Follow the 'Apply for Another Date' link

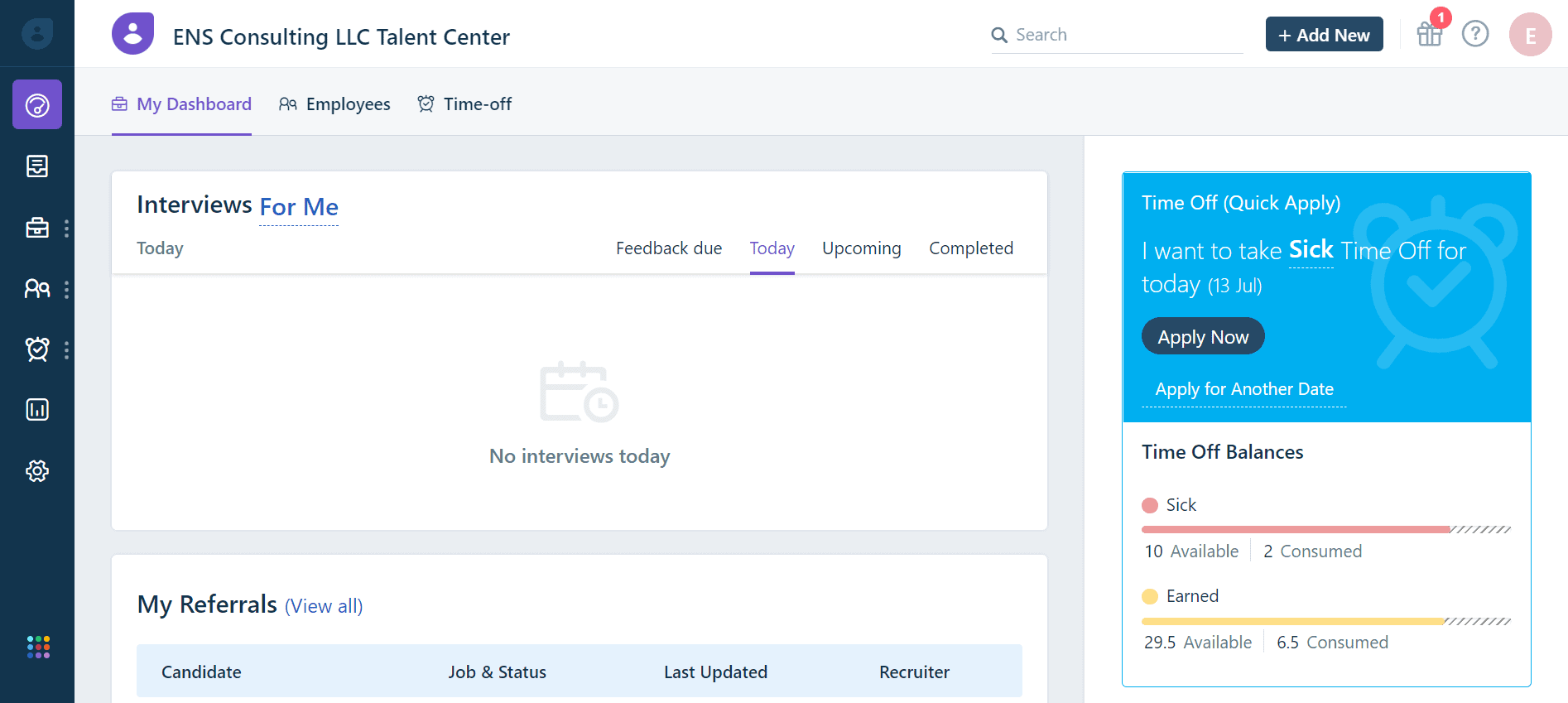(1243, 389)
